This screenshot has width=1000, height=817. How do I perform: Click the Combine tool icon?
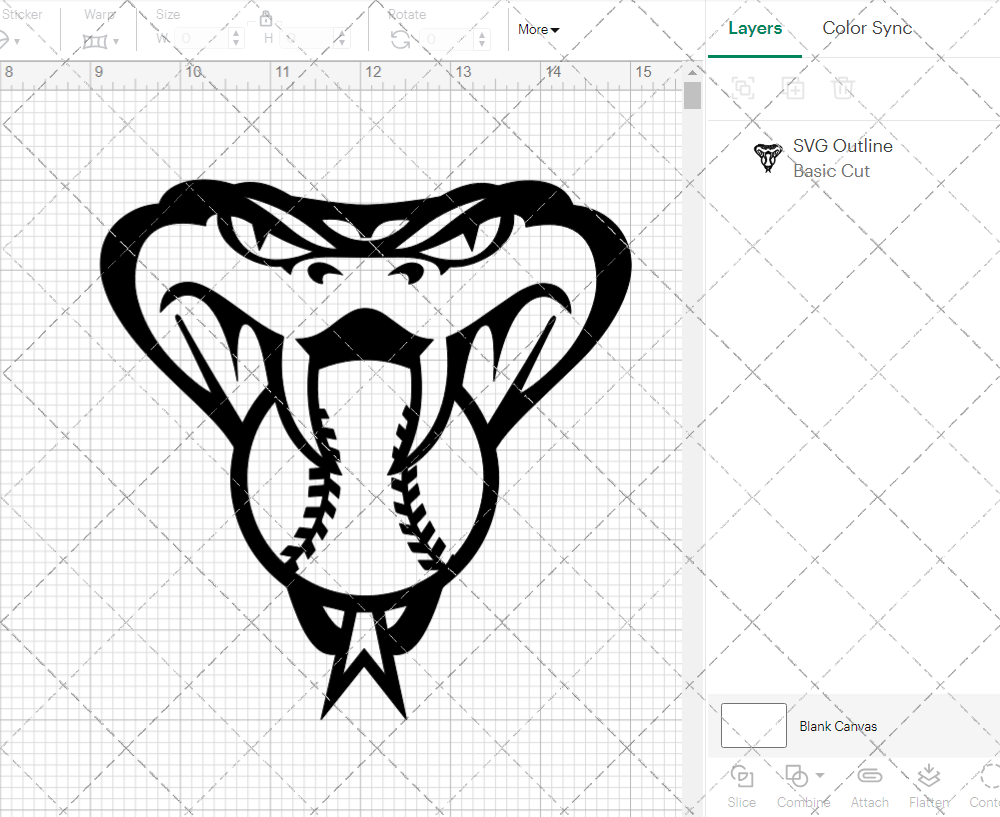tap(797, 775)
